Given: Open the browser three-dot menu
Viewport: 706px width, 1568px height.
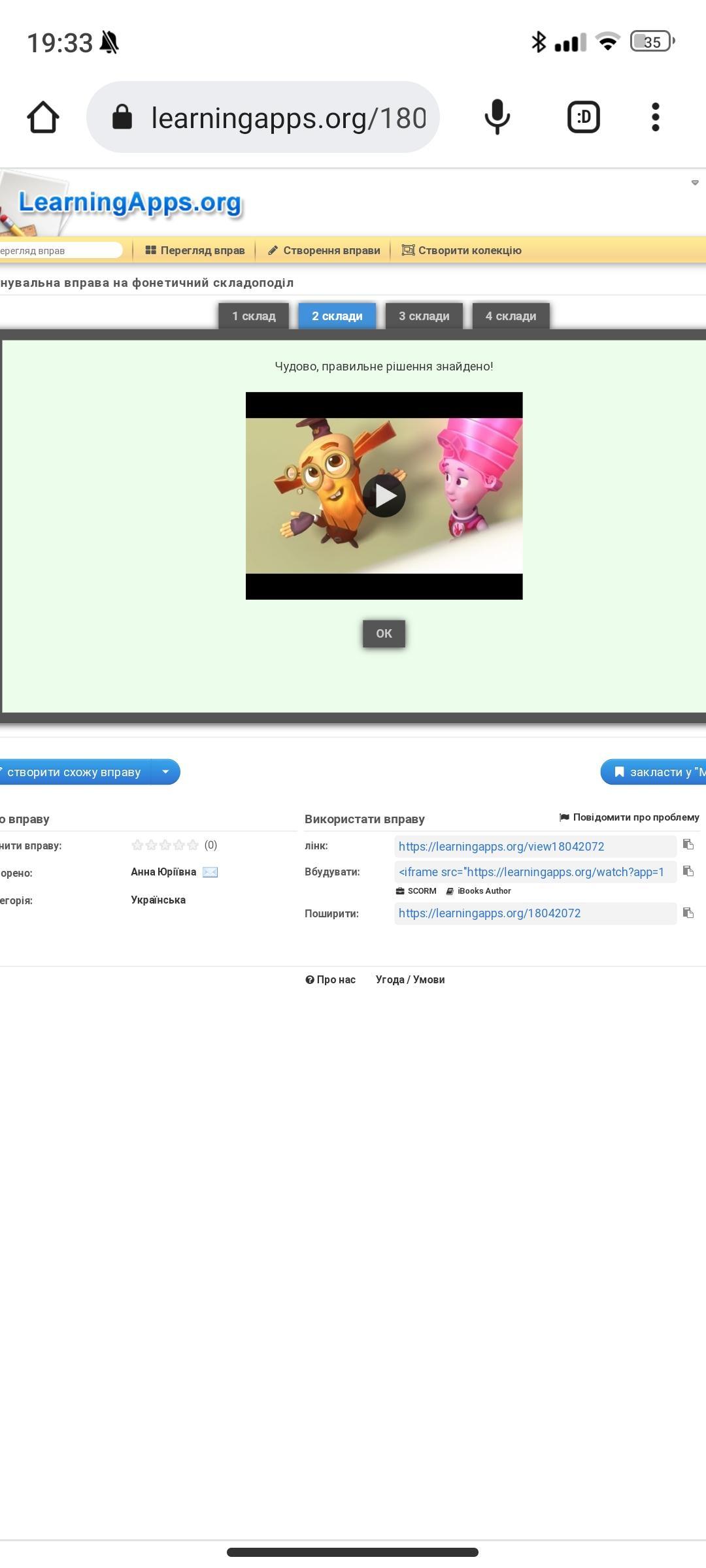Looking at the screenshot, I should point(656,118).
